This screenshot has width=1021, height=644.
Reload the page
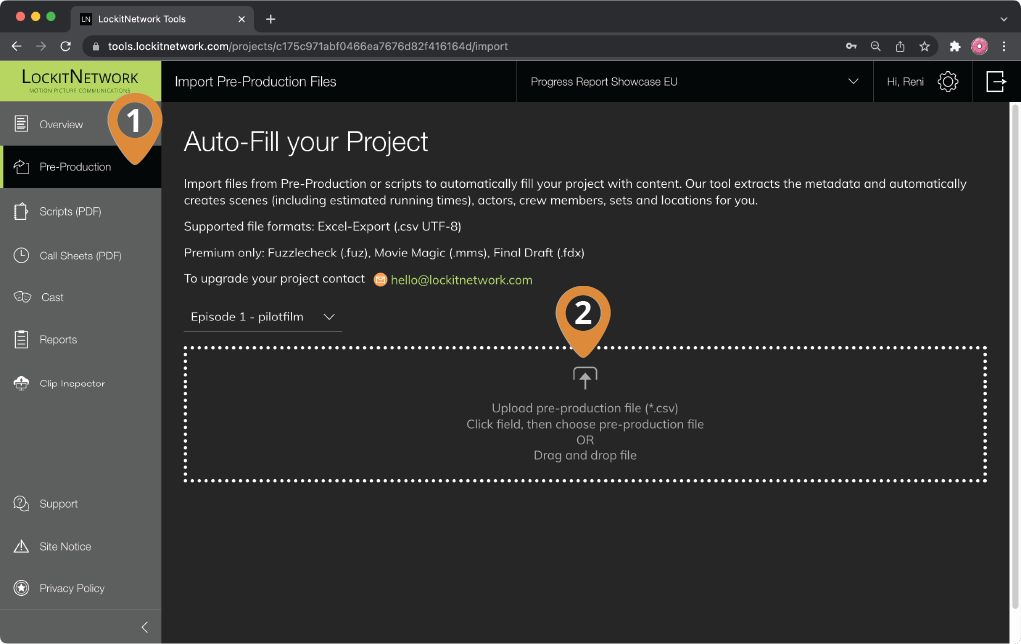[65, 46]
